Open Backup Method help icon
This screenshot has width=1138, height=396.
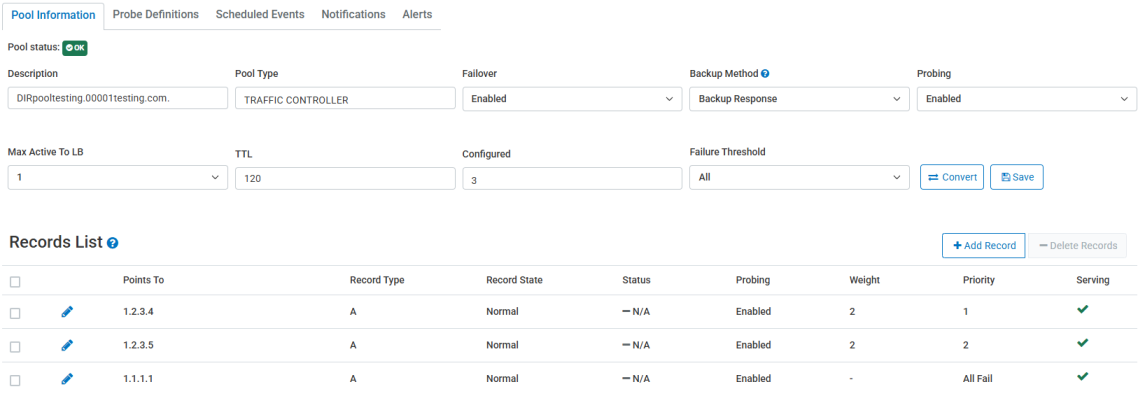[765, 73]
